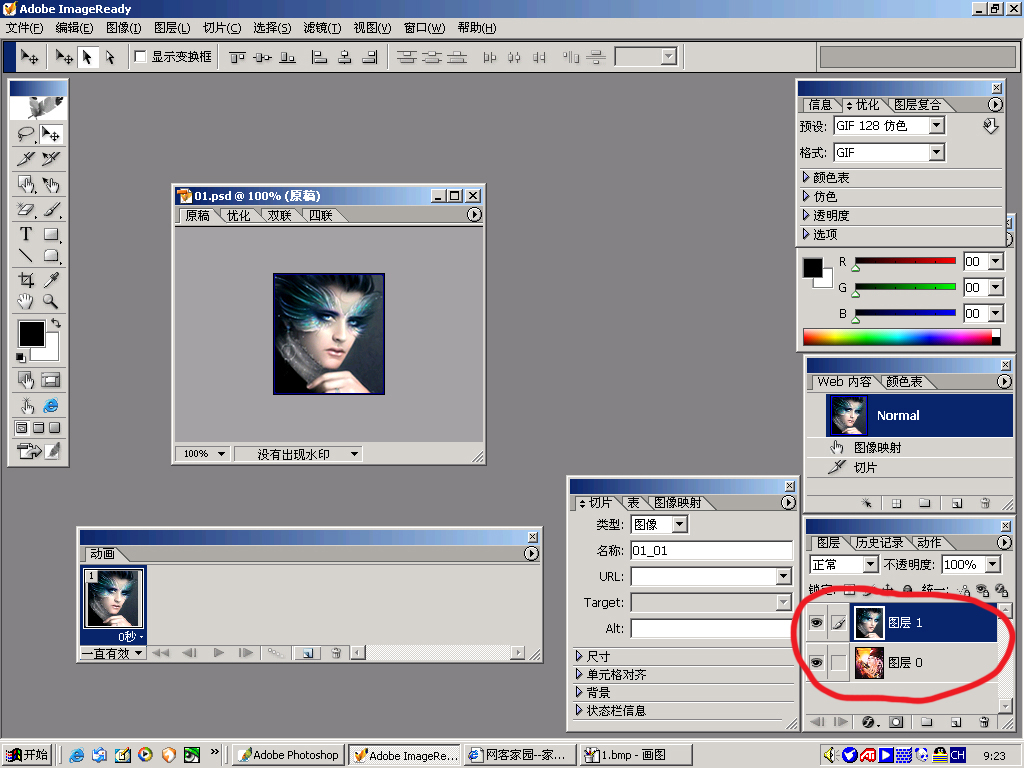Select the Crop tool
The width and height of the screenshot is (1024, 768).
pyautogui.click(x=26, y=280)
